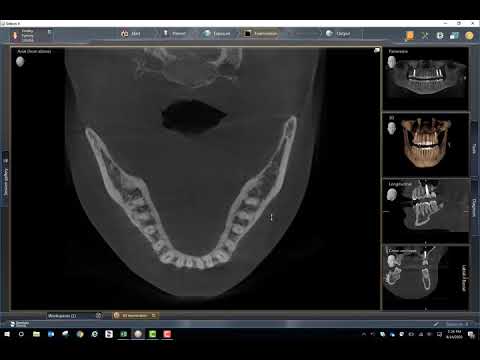Screen dimensions: 480x360
Task: Click the patient avatar icon at top left
Action: click(15, 35)
